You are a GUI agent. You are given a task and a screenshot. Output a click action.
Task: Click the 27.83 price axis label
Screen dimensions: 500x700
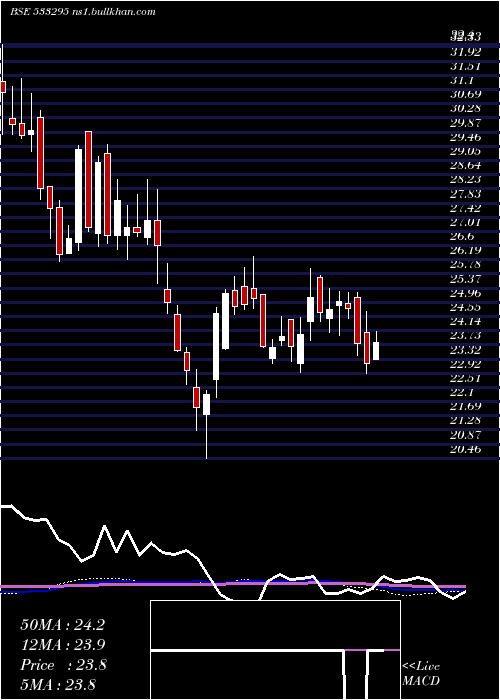[466, 194]
